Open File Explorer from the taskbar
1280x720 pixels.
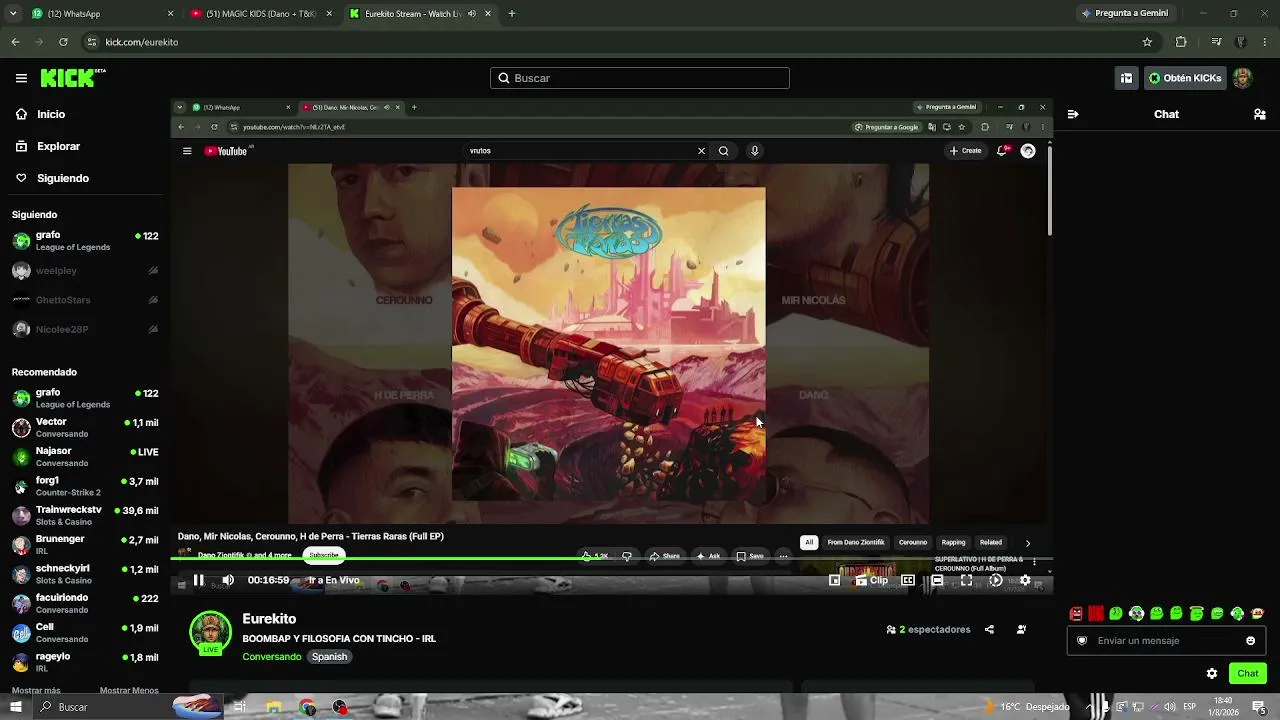274,707
